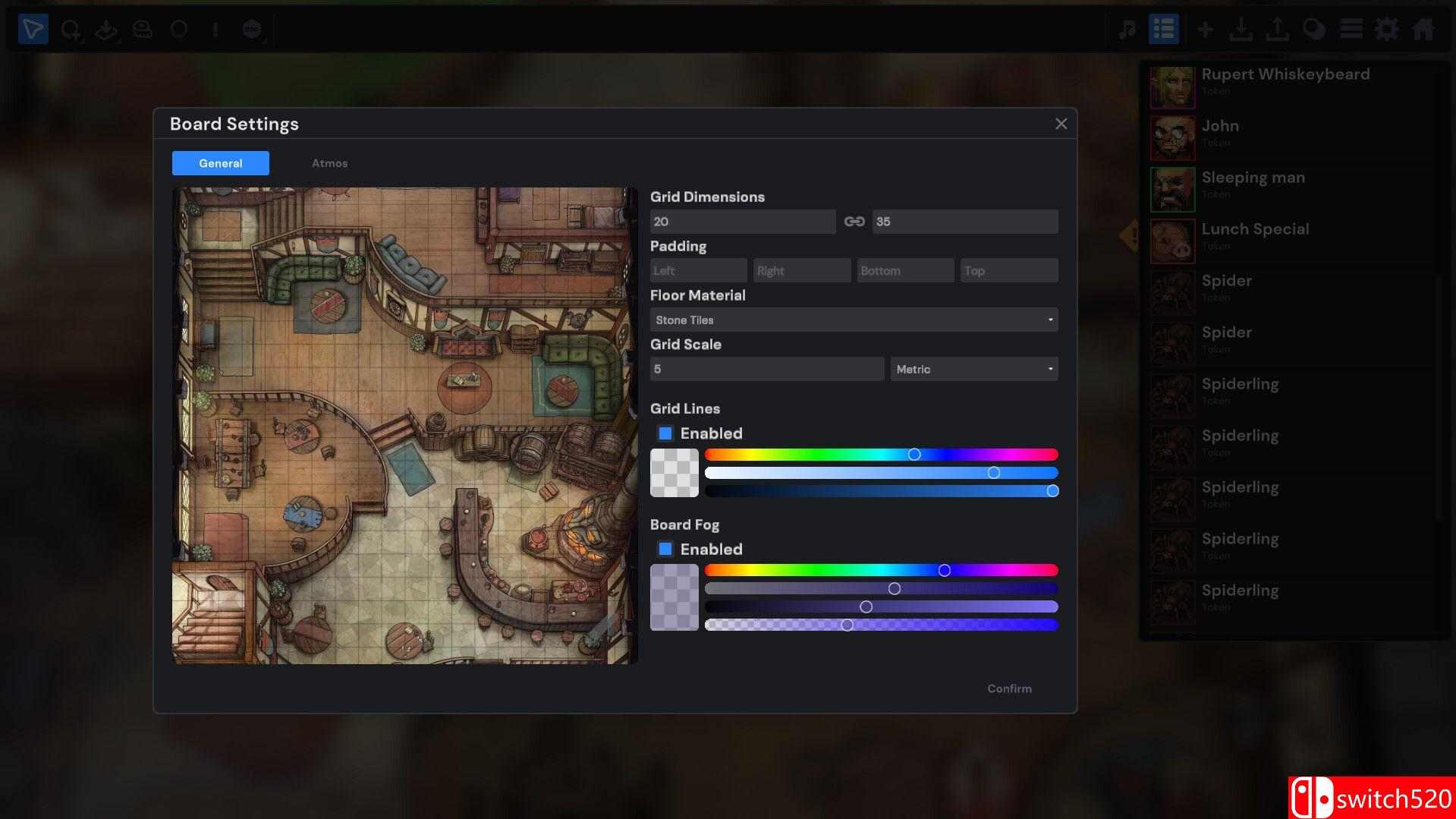Click the Grid Lines hue slider handle

point(914,455)
